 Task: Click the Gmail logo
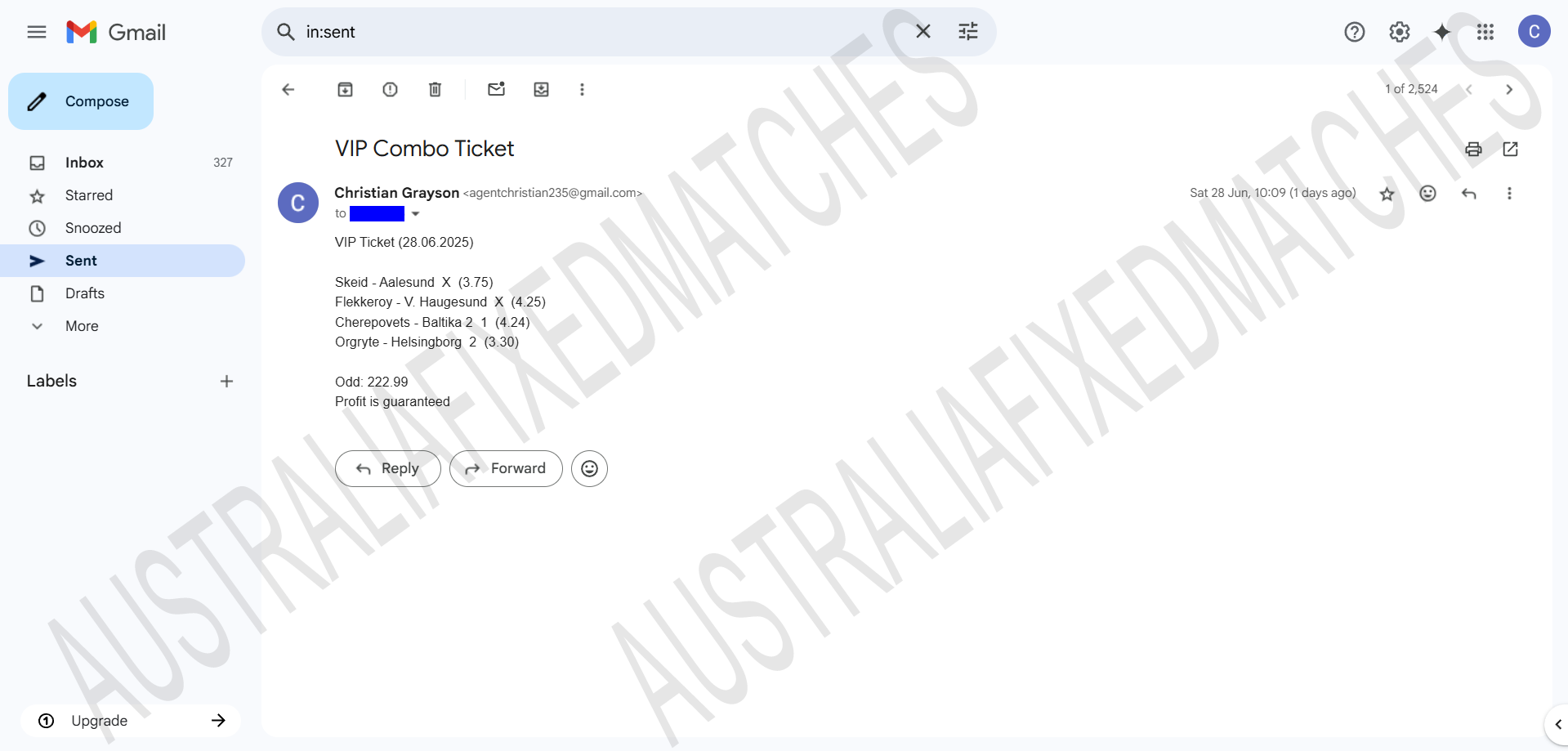pos(116,32)
